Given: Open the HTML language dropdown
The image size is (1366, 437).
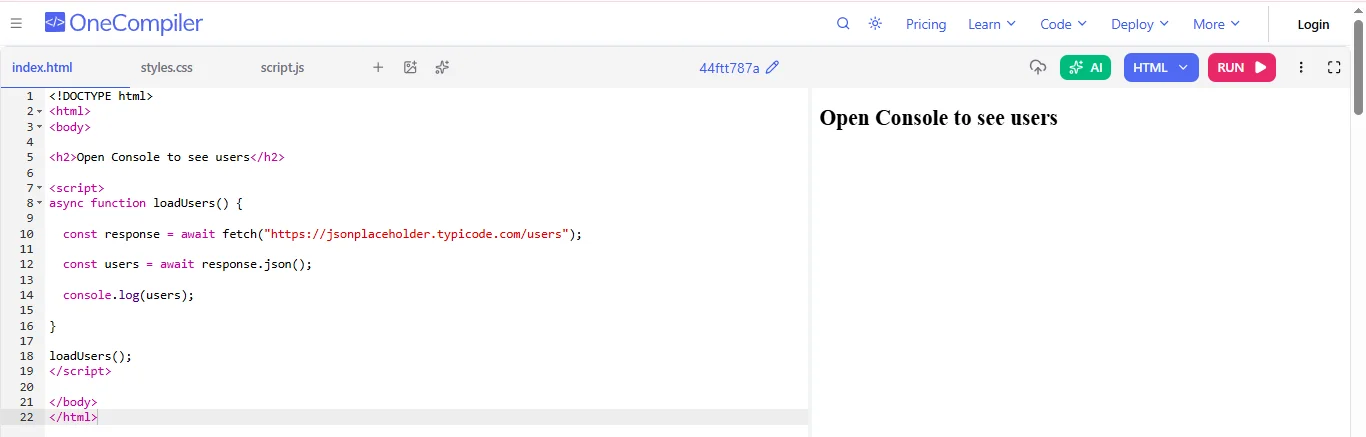Looking at the screenshot, I should 1161,67.
